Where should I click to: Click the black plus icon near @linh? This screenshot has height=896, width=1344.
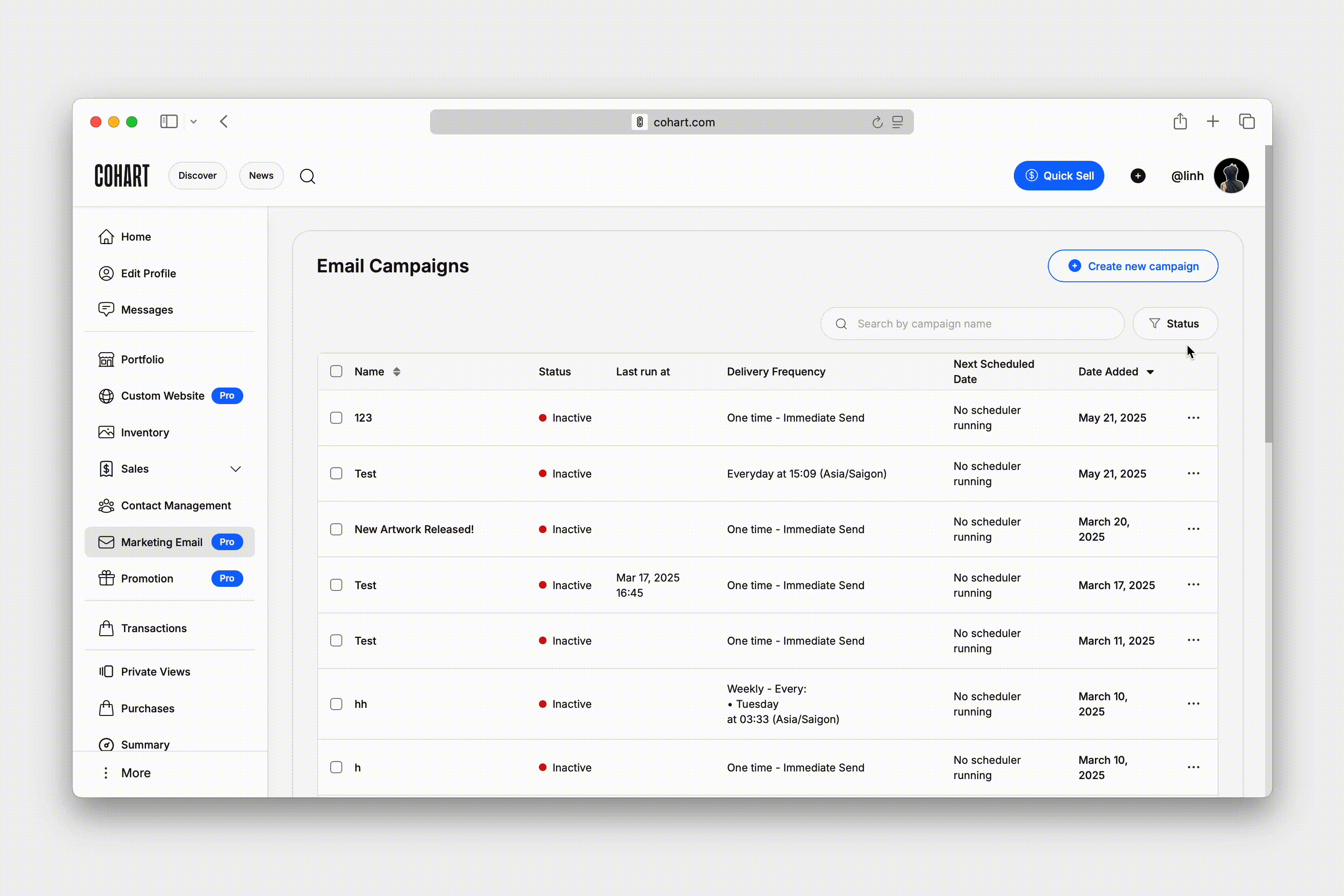[1138, 176]
